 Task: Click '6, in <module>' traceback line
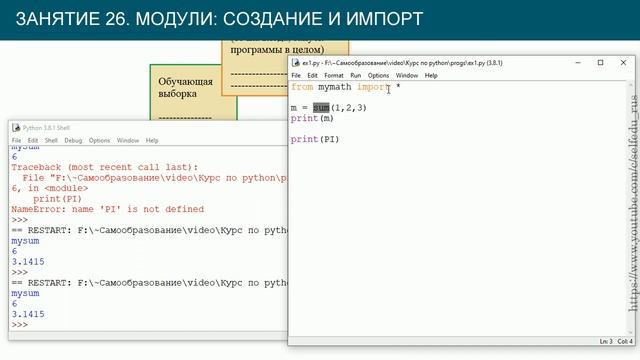click(50, 188)
